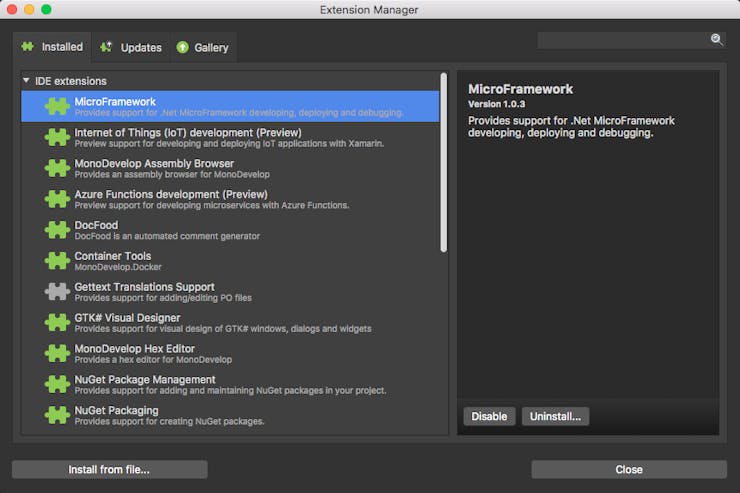Viewport: 740px width, 493px height.
Task: Click the GTK# Visual Designer puzzle icon
Action: pyautogui.click(x=57, y=323)
